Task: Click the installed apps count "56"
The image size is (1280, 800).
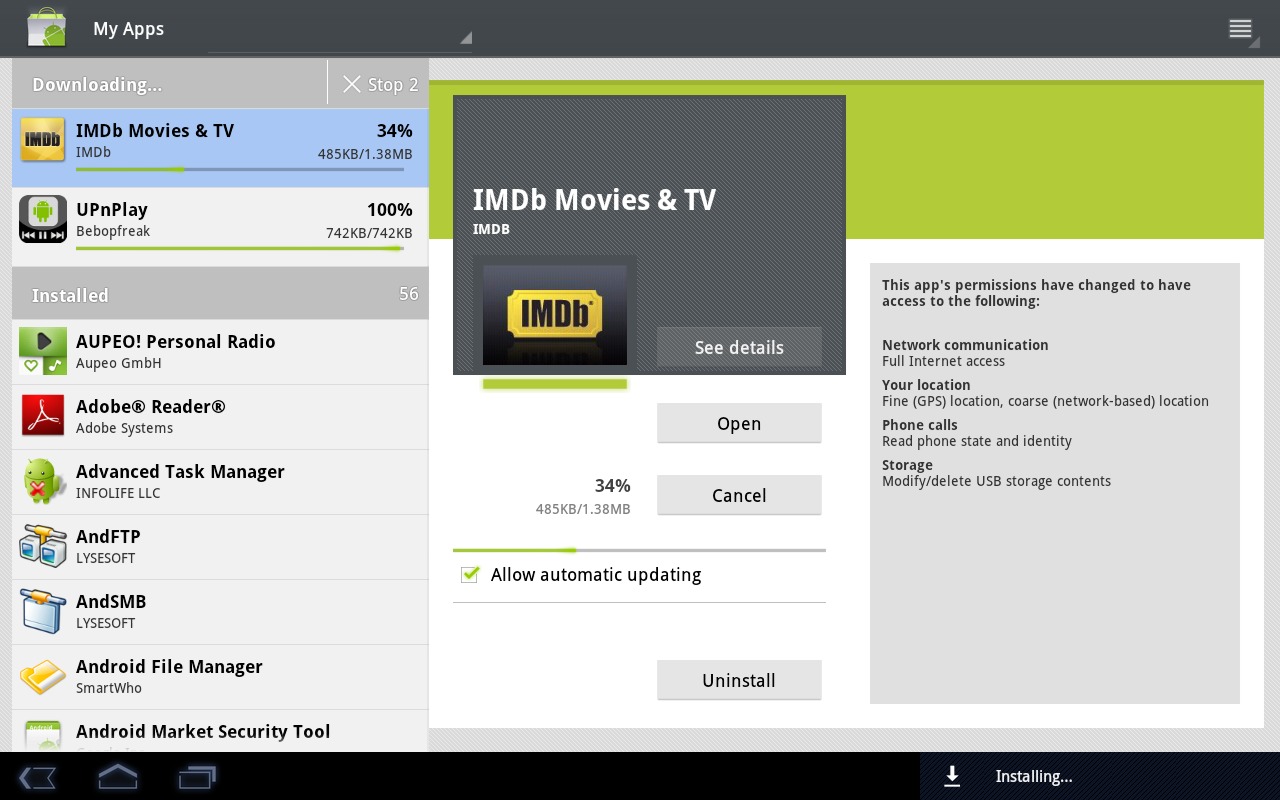Action: (408, 294)
